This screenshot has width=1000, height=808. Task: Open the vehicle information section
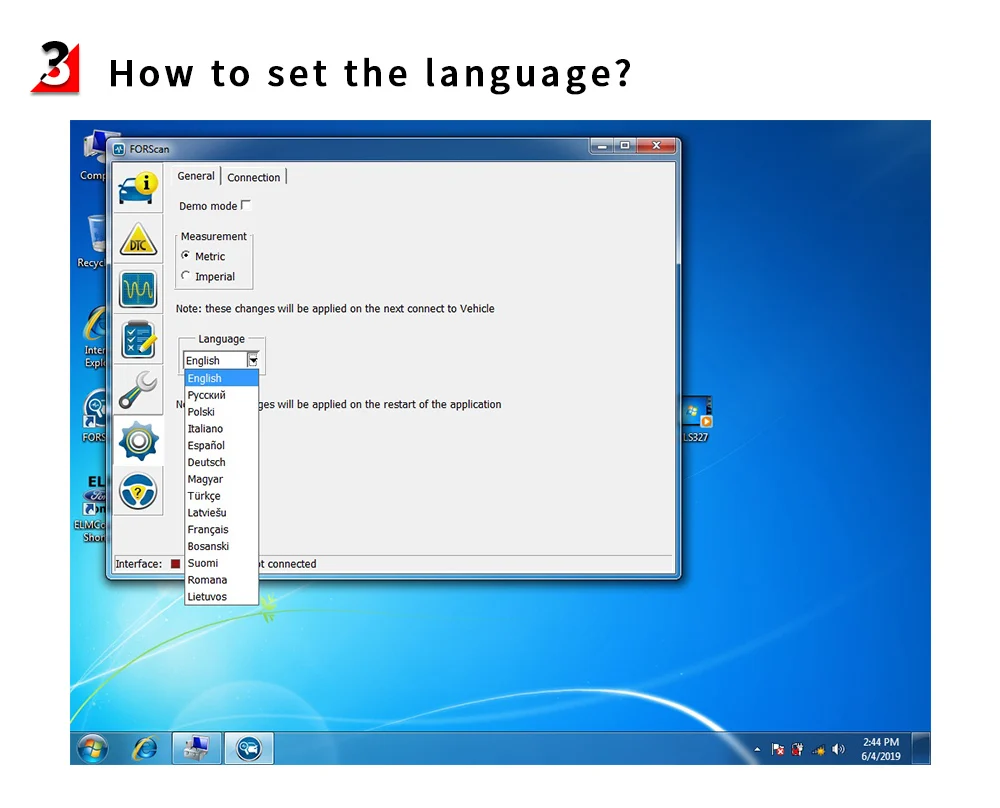(138, 189)
